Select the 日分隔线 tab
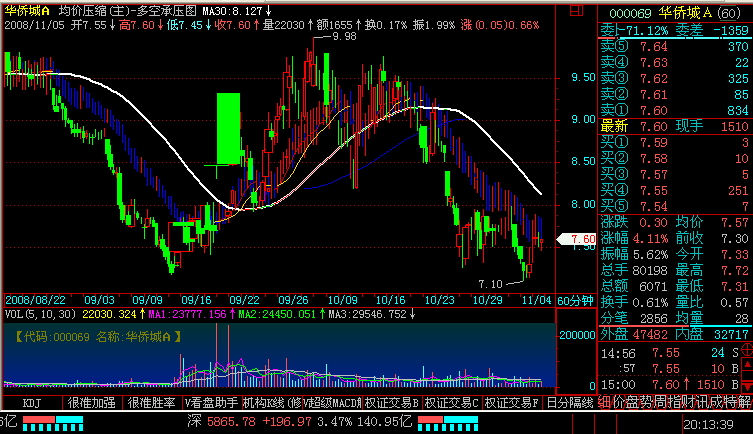This screenshot has width=753, height=434. tap(570, 403)
